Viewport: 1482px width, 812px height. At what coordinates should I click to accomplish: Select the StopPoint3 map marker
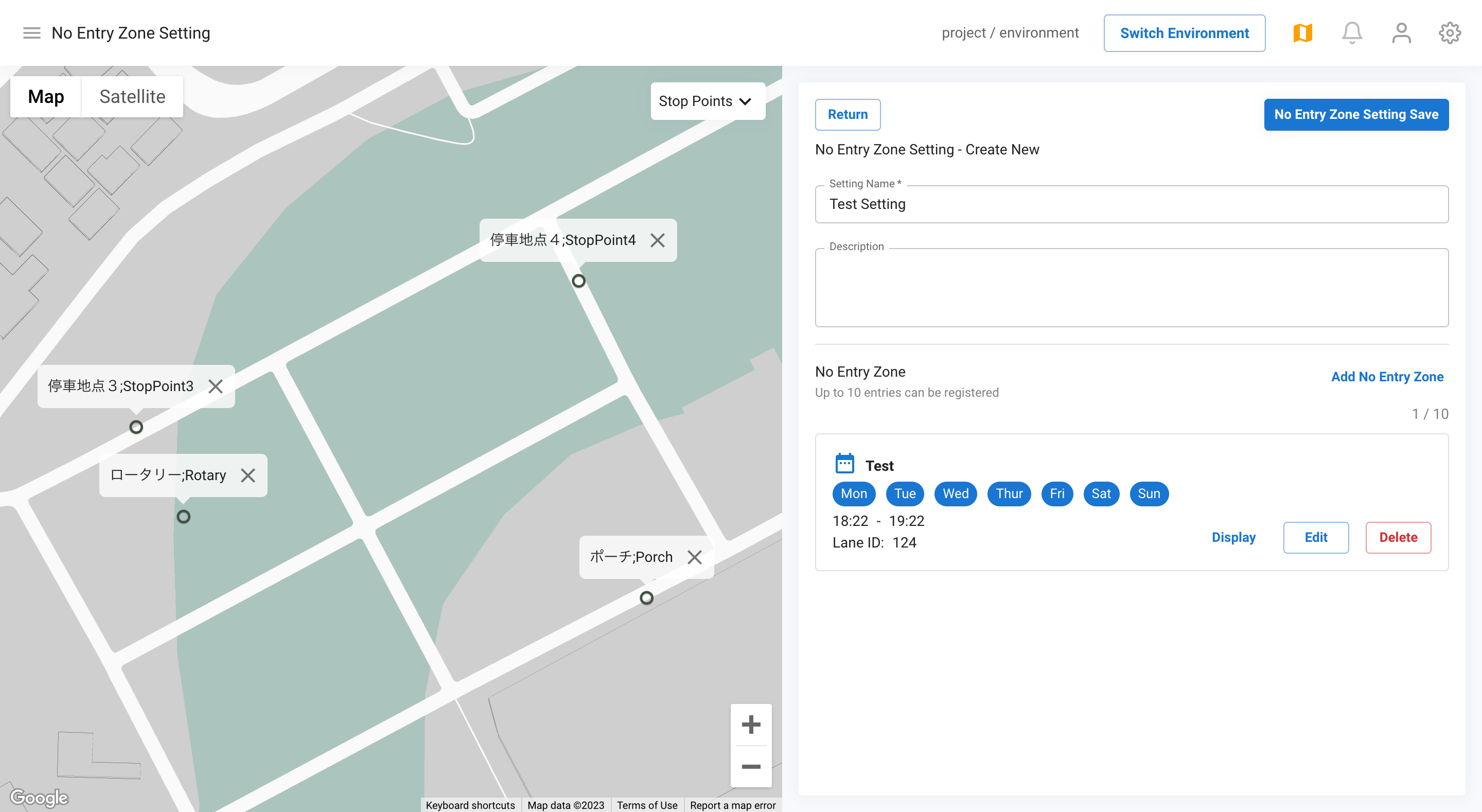click(136, 427)
